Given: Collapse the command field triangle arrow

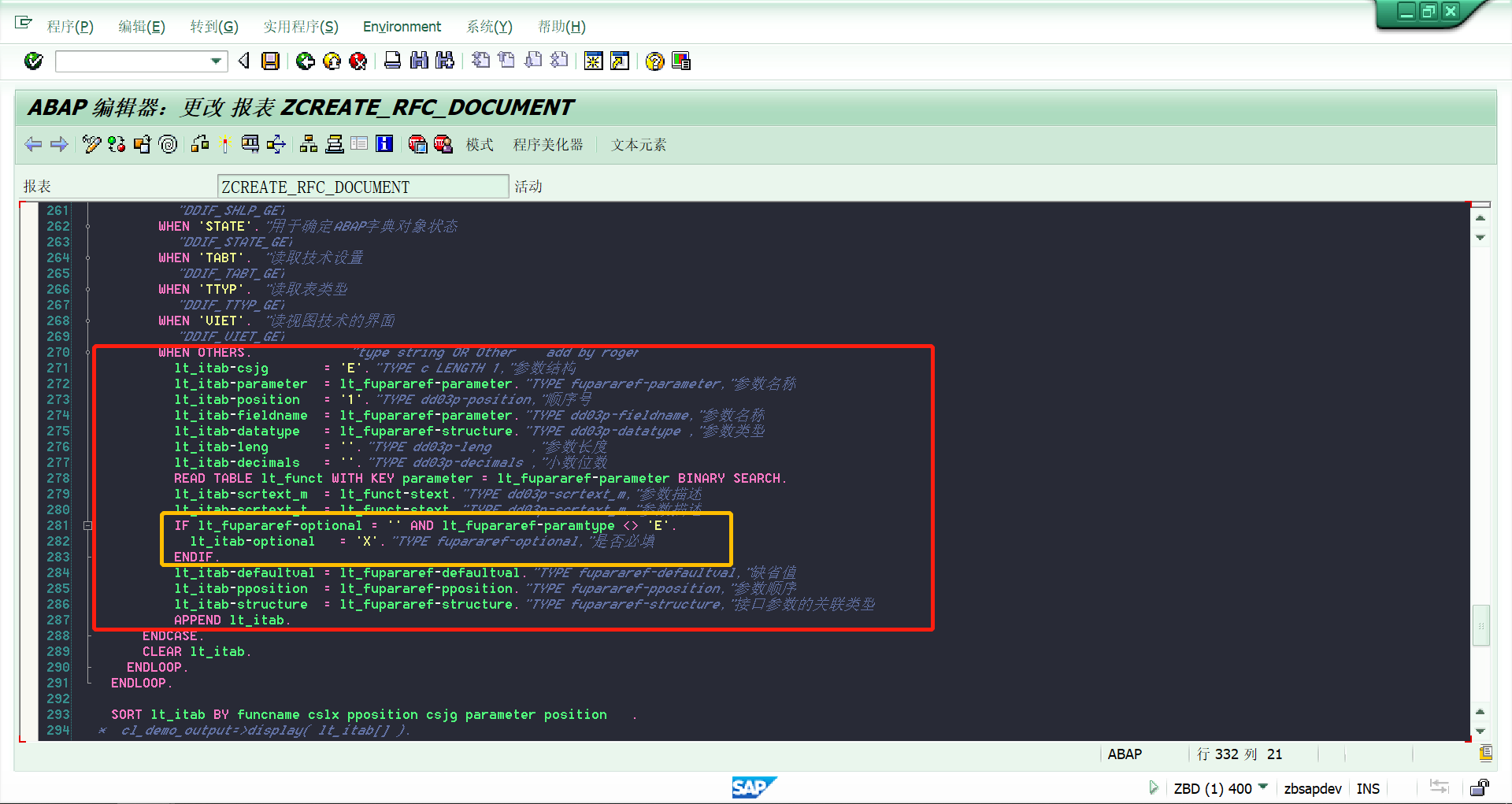Looking at the screenshot, I should pos(244,61).
